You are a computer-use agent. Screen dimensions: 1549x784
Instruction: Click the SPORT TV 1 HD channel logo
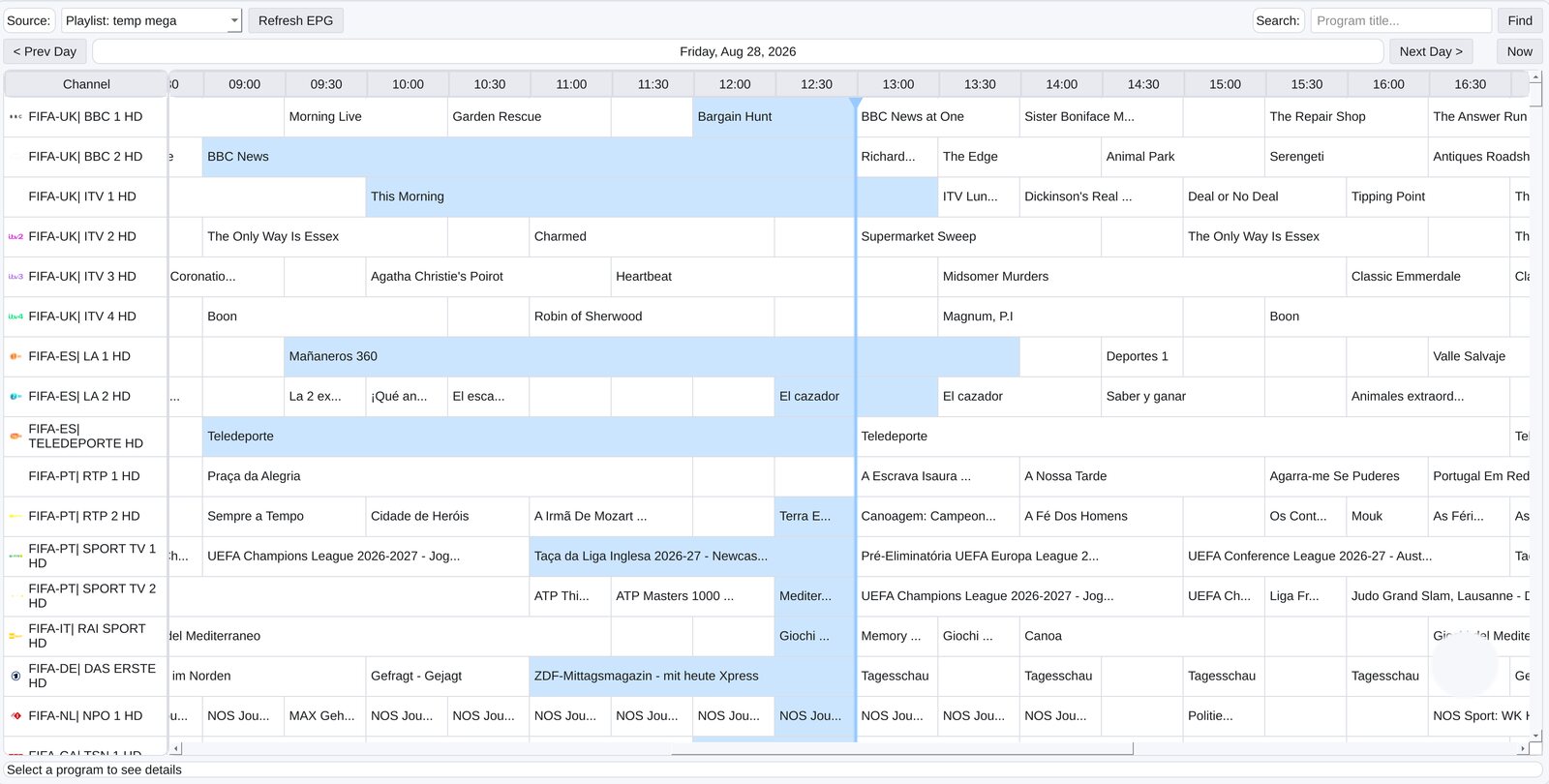click(15, 556)
